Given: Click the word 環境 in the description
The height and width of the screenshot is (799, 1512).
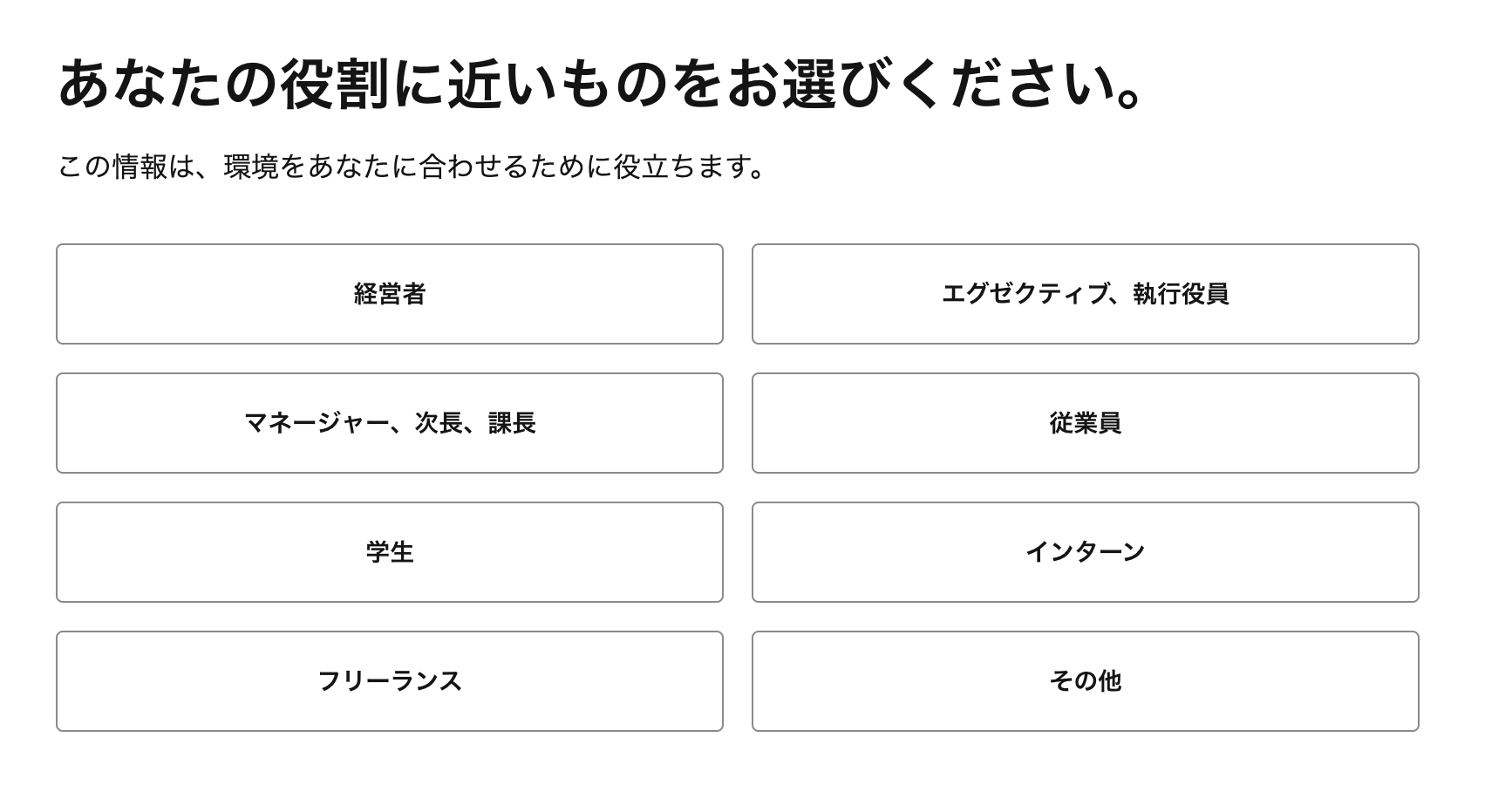Looking at the screenshot, I should (251, 166).
